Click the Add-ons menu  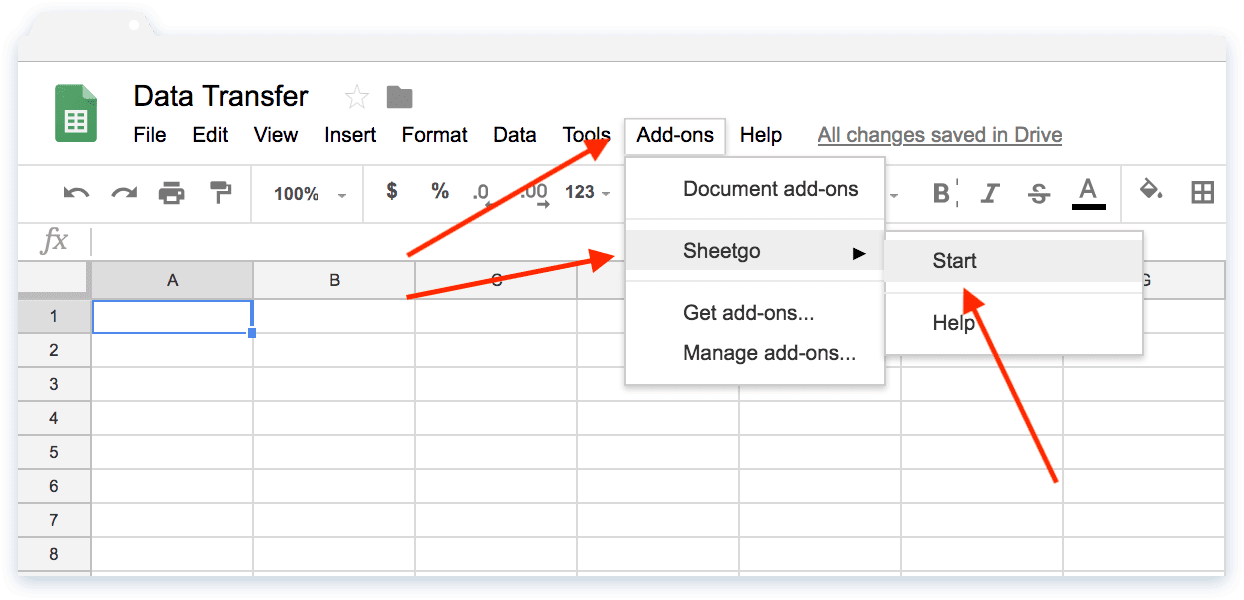[x=675, y=135]
